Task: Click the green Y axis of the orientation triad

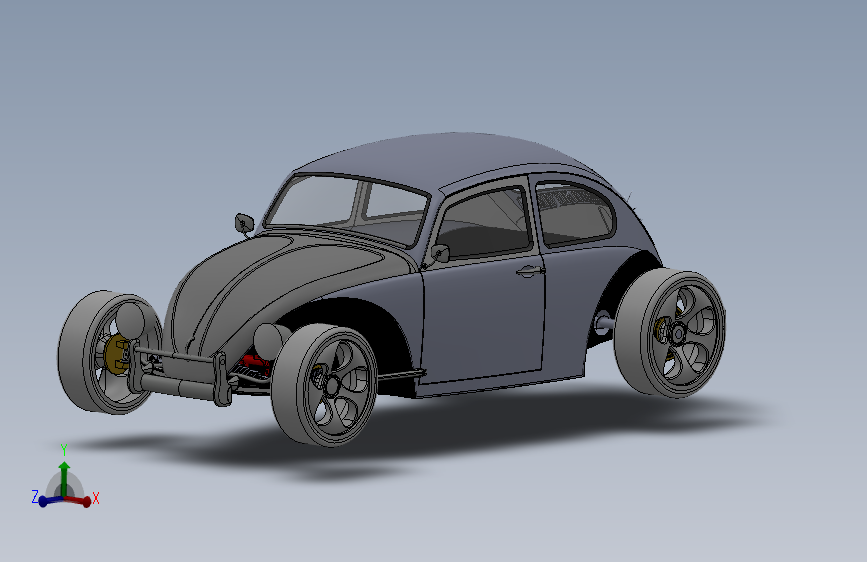Action: (64, 478)
